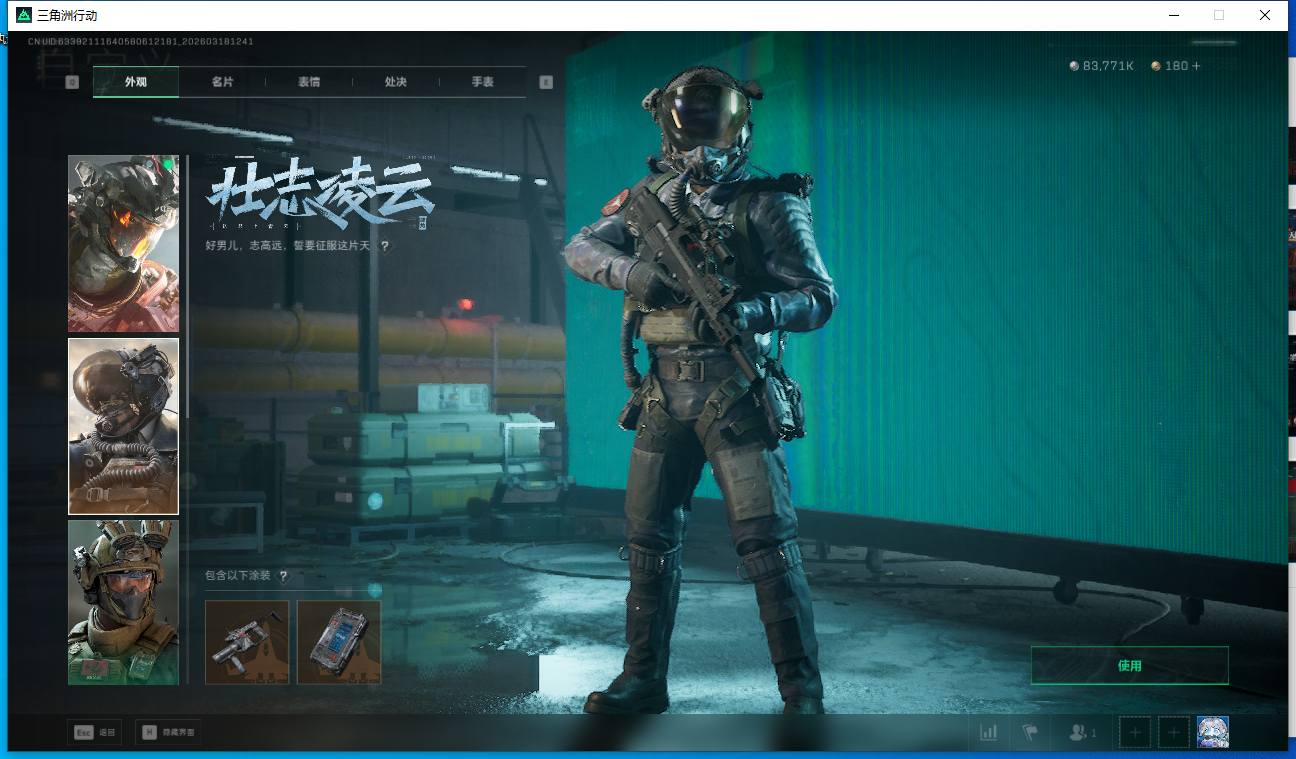
Task: Click the next-tab key icon right of 手表
Action: pyautogui.click(x=546, y=82)
